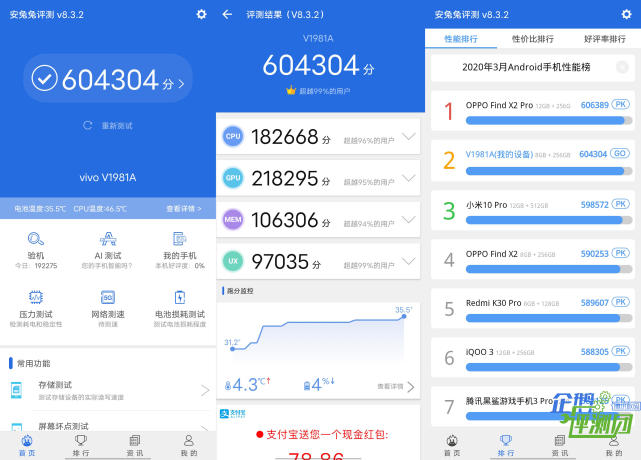Open the 我的手机 icon
Image resolution: width=641 pixels, height=460 pixels.
click(179, 239)
